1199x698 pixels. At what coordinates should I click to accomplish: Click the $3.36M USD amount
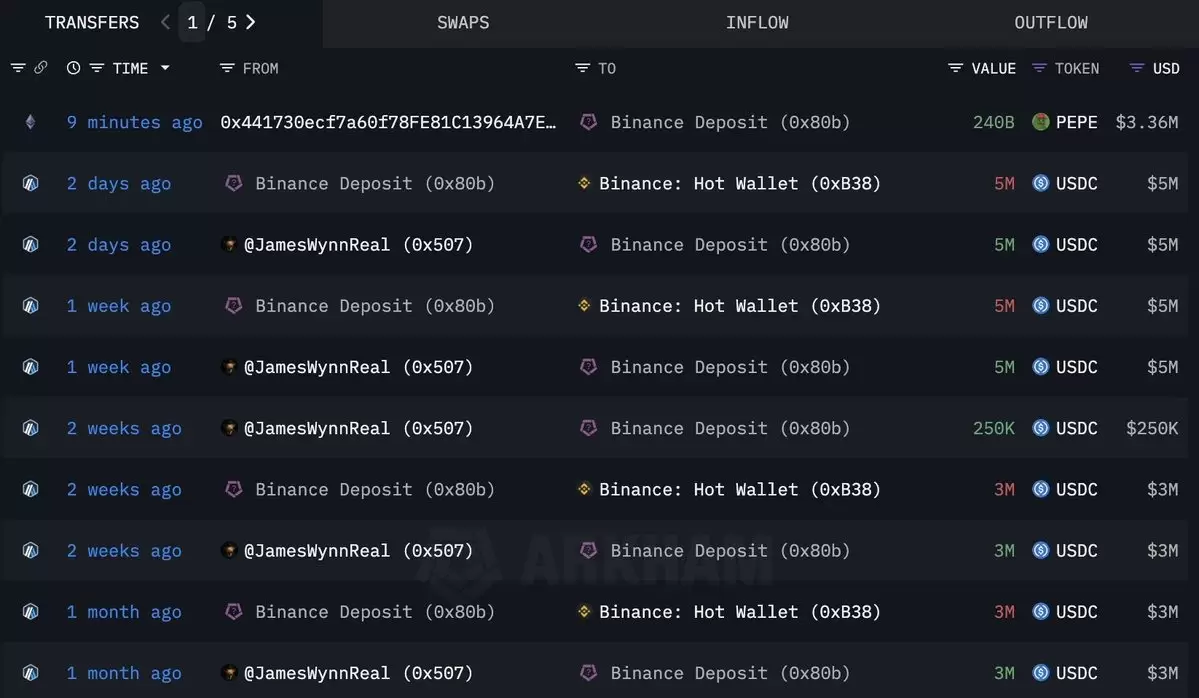1146,122
